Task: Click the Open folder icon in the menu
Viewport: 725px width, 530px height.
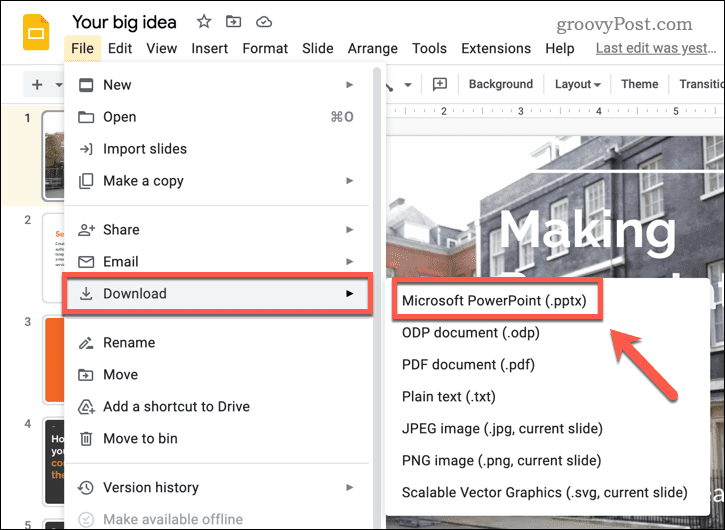Action: 86,117
